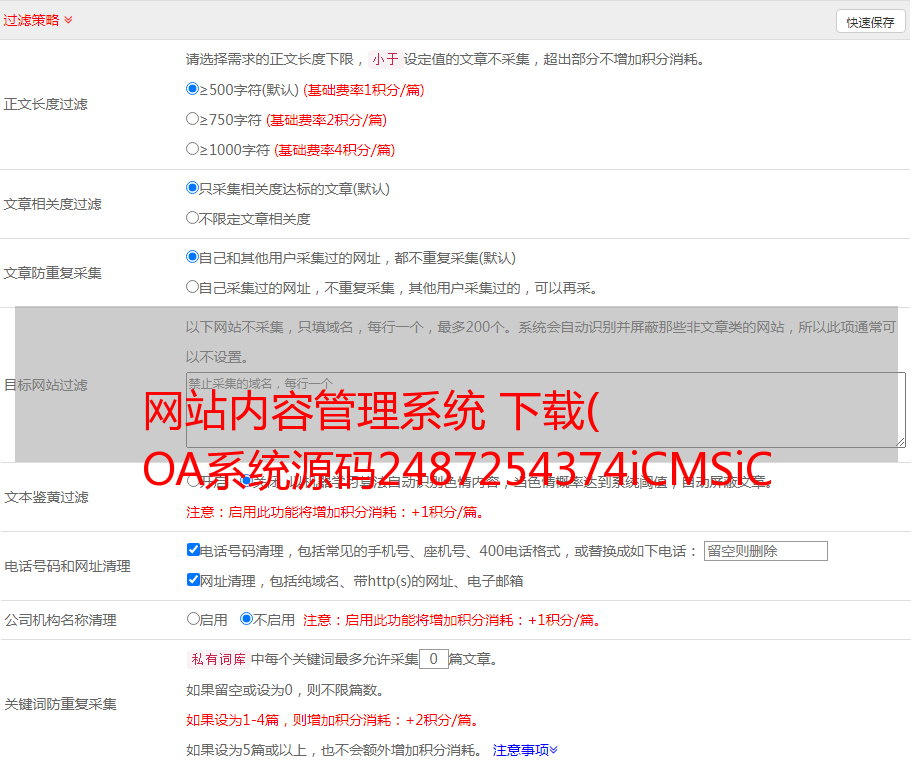Focus the 禁止采集的域名 textarea

(546, 410)
